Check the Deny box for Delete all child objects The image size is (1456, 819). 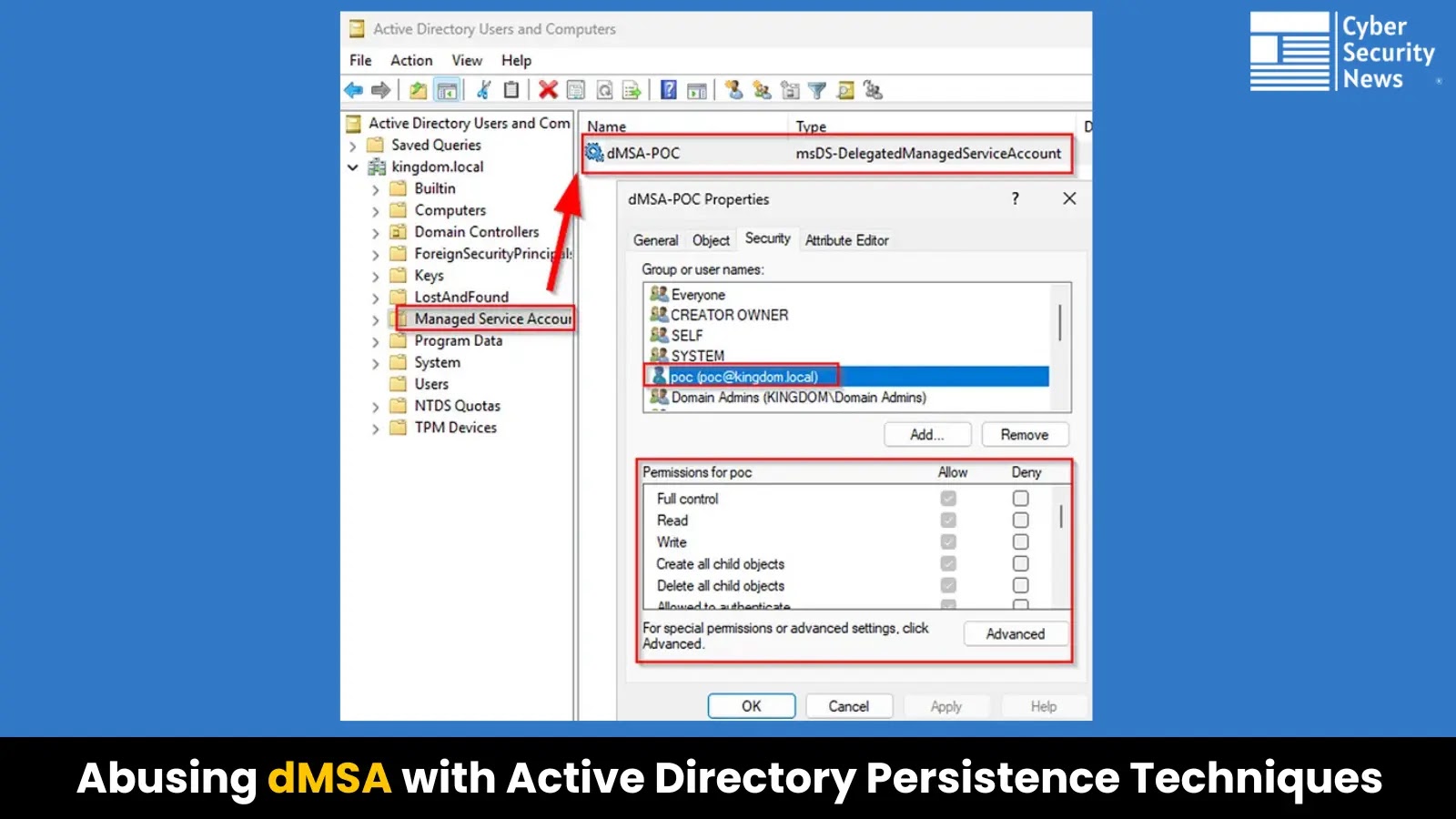1019,585
